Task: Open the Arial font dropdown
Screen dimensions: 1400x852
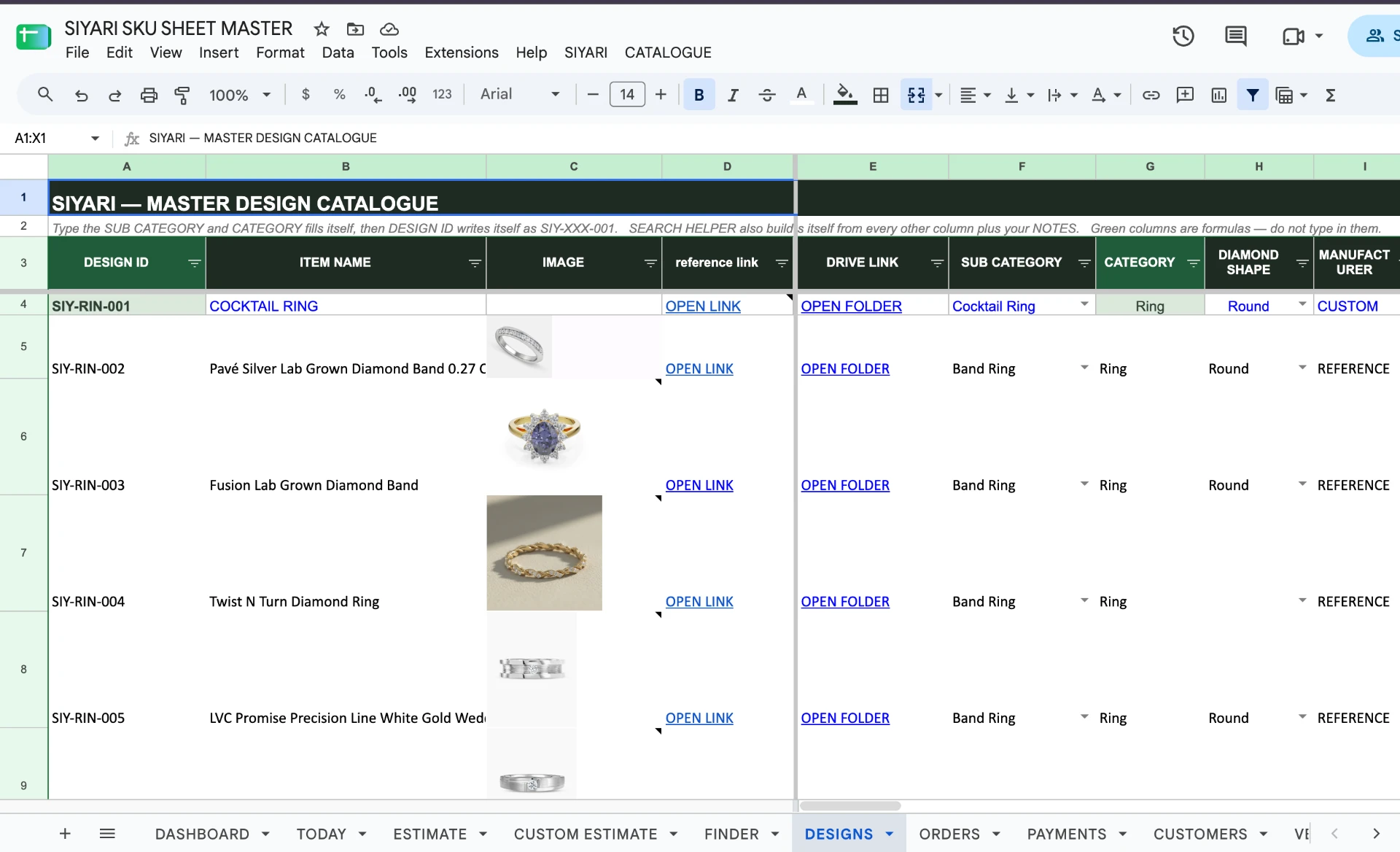Action: point(520,94)
